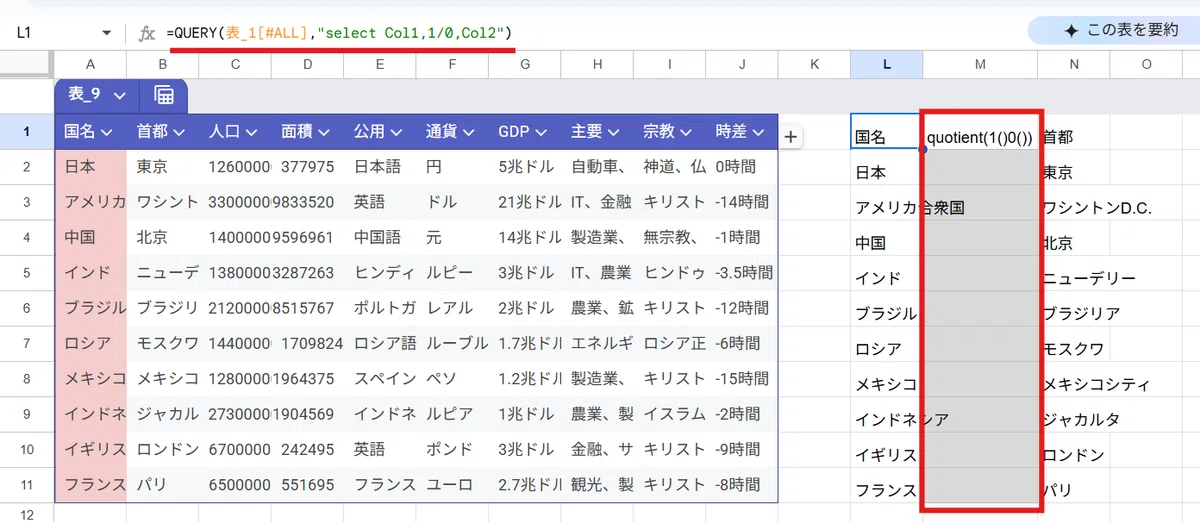Viewport: 1200px width, 522px height.
Task: Select column header O
Action: [x=1146, y=64]
